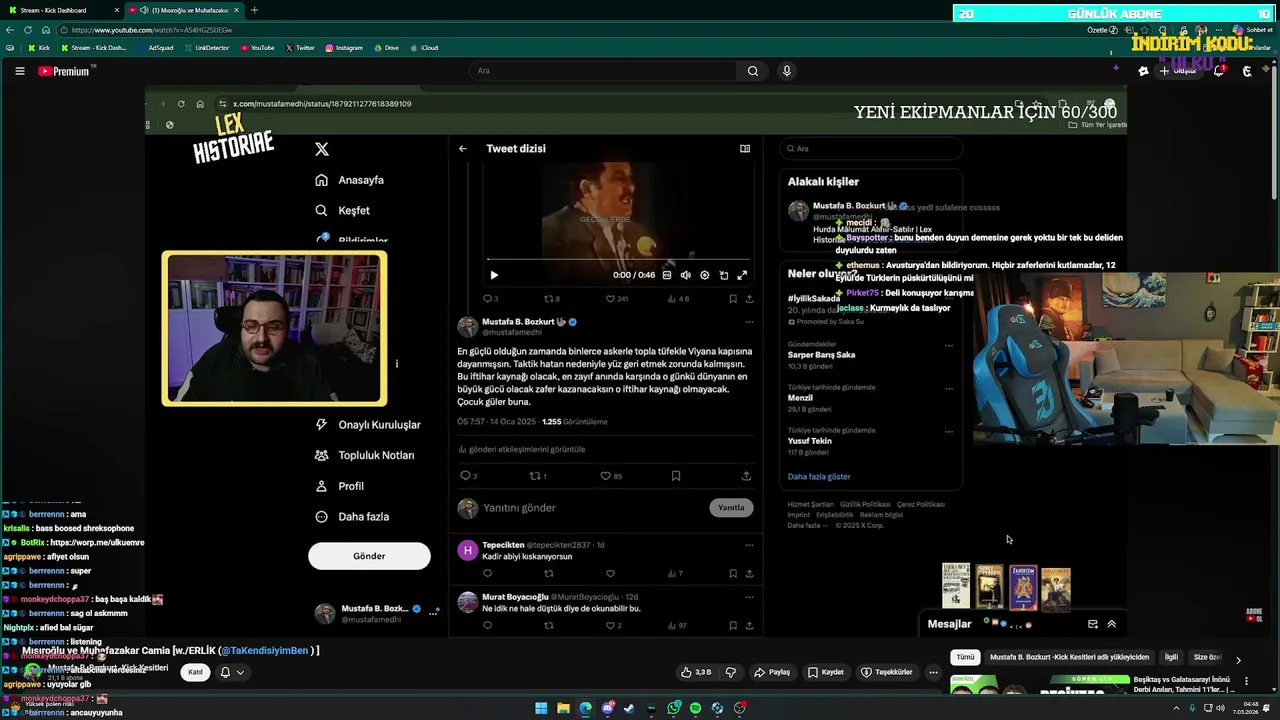
Task: Click the Paylaş share button
Action: [x=772, y=672]
